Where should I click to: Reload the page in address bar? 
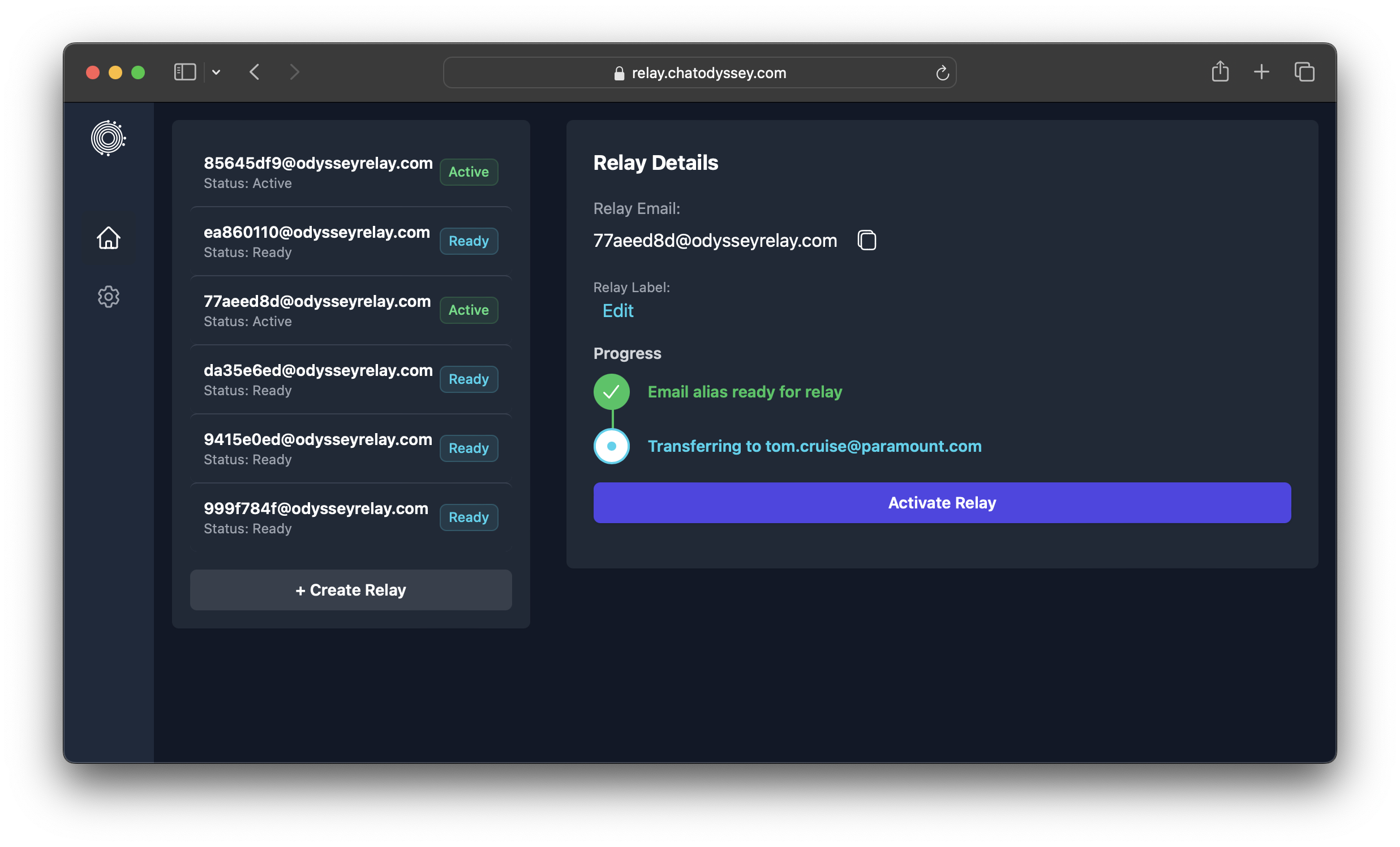[x=942, y=73]
